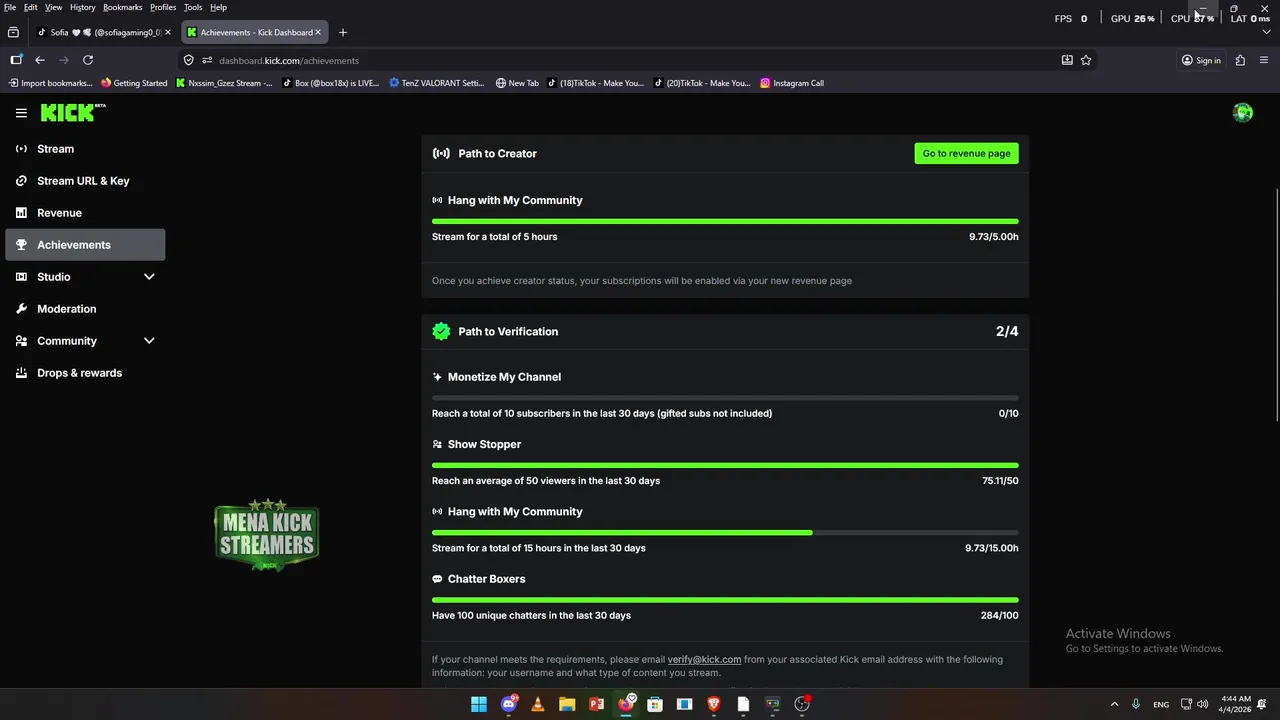Image resolution: width=1280 pixels, height=720 pixels.
Task: Install the site as an app icon
Action: 1067,60
